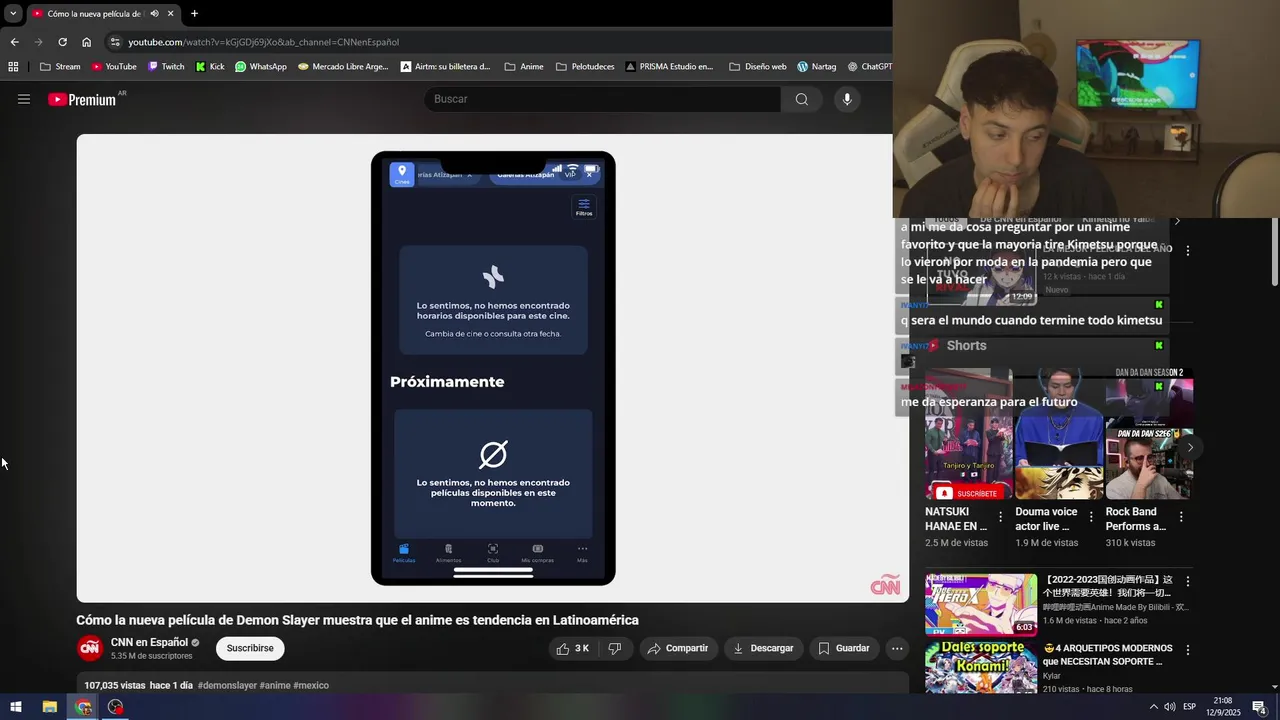Open YouTube bookmark

(x=114, y=67)
